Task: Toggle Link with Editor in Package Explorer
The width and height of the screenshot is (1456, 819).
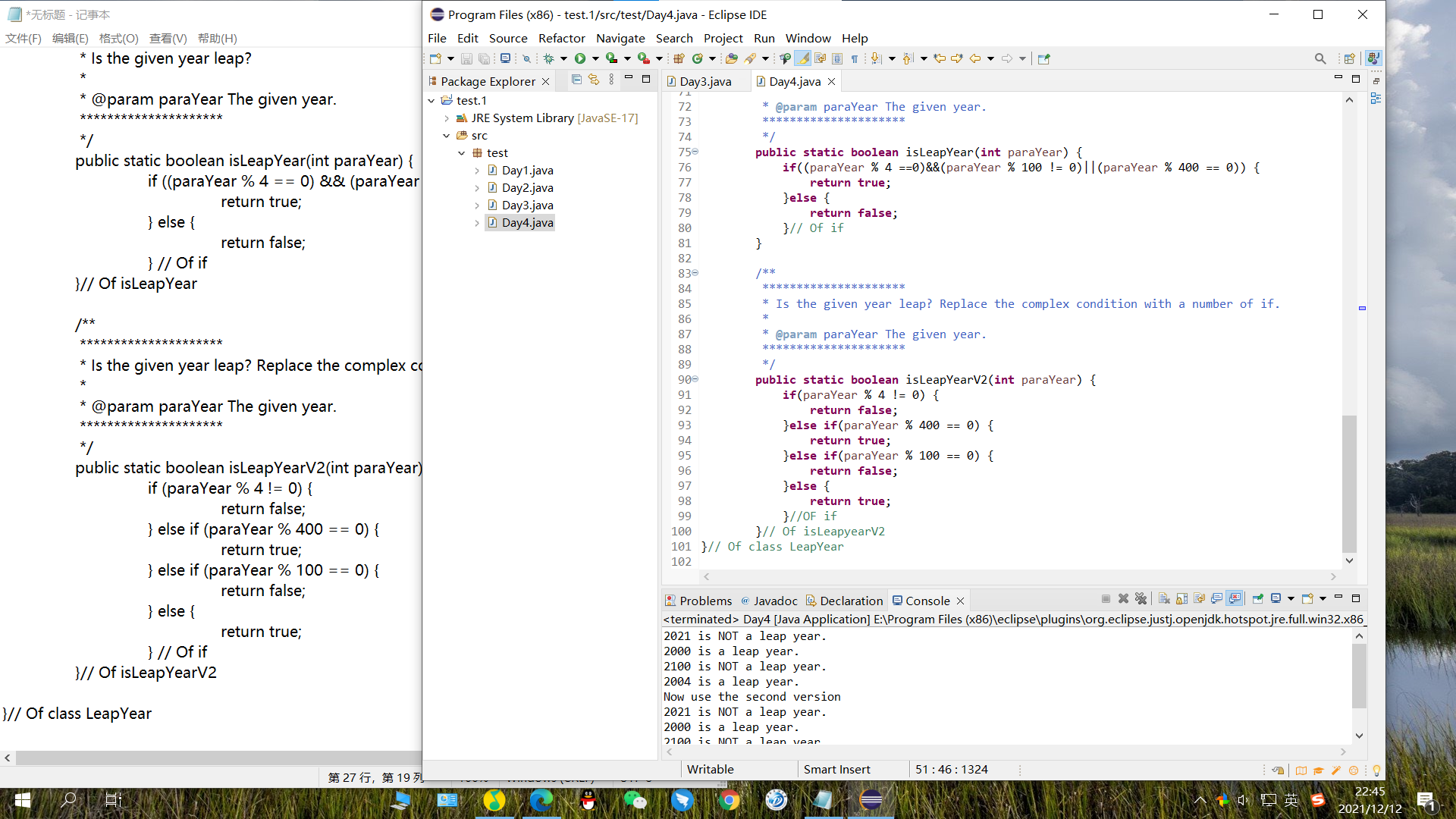Action: [x=594, y=80]
